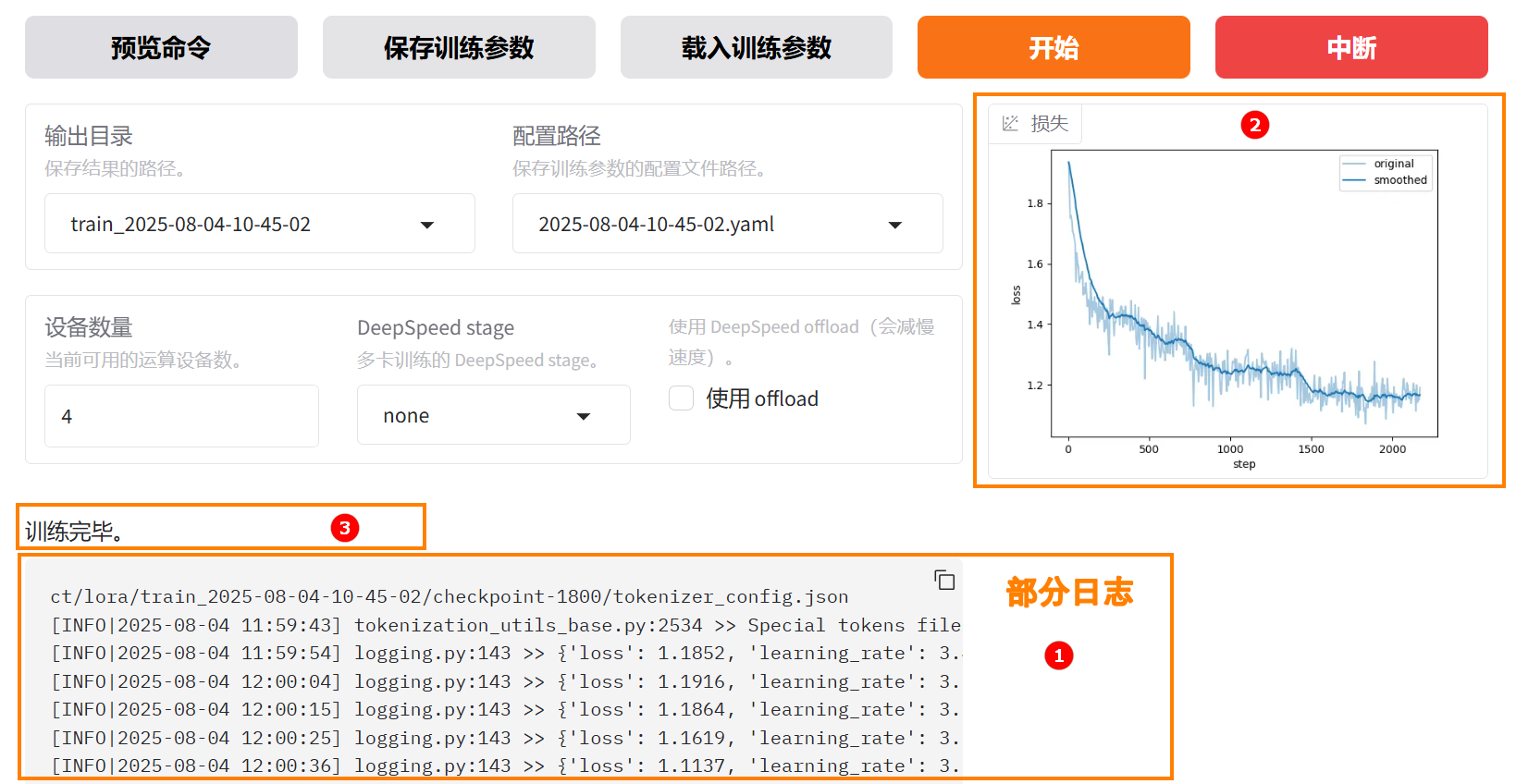
Task: Click the 训练完毕 status text
Action: click(74, 532)
